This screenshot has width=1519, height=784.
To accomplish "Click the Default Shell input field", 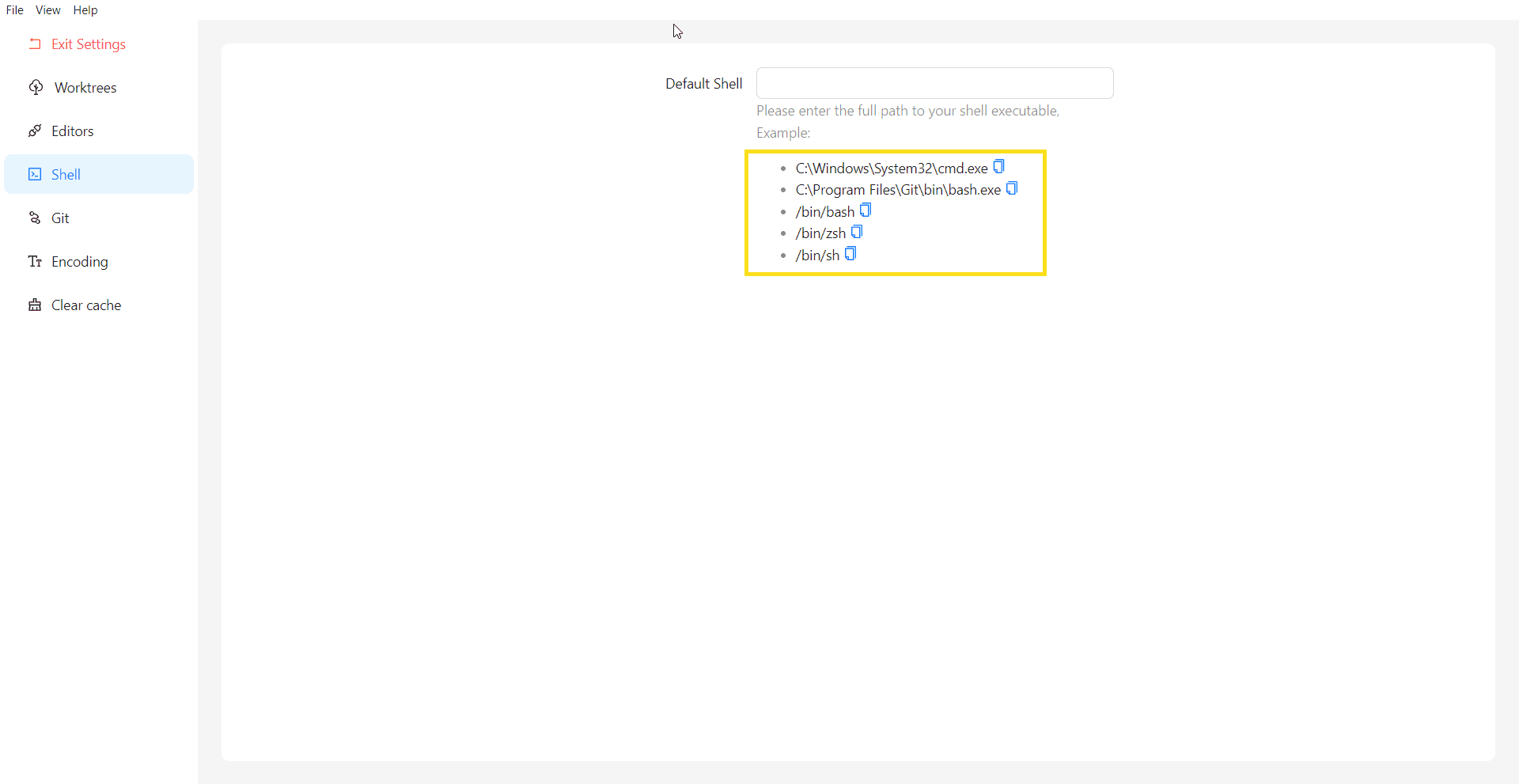I will pos(934,82).
